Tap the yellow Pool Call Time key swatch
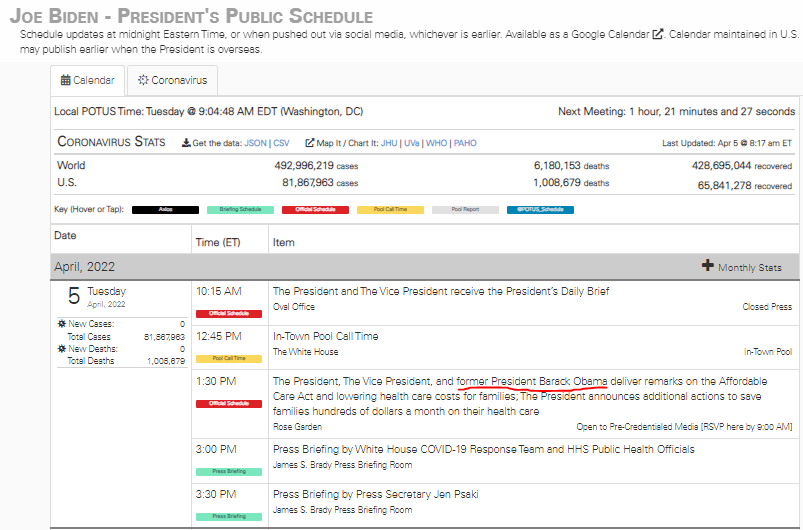 click(390, 209)
